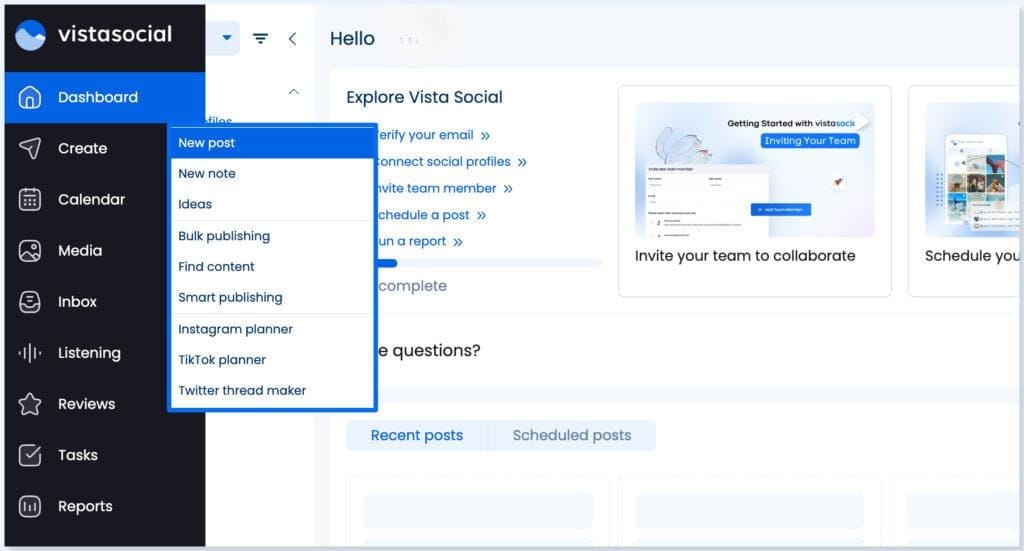
Task: Click the Vista Social logo icon
Action: (x=30, y=35)
